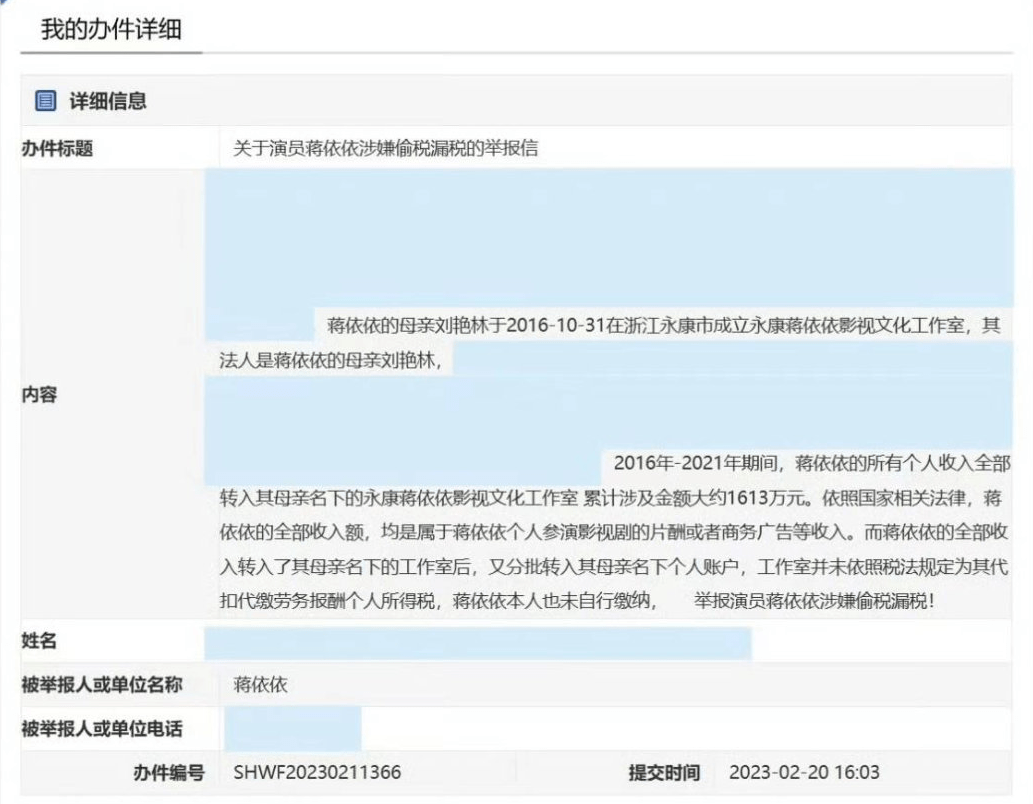Click the 被举报人或单位名称 label

tap(101, 685)
